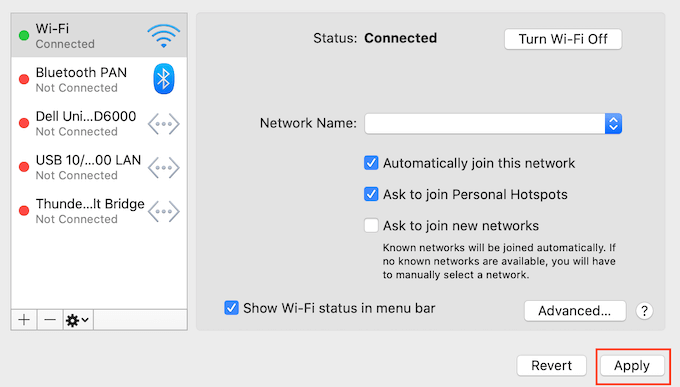Viewport: 680px width, 387px height.
Task: Click the Connected status text
Action: pos(400,38)
